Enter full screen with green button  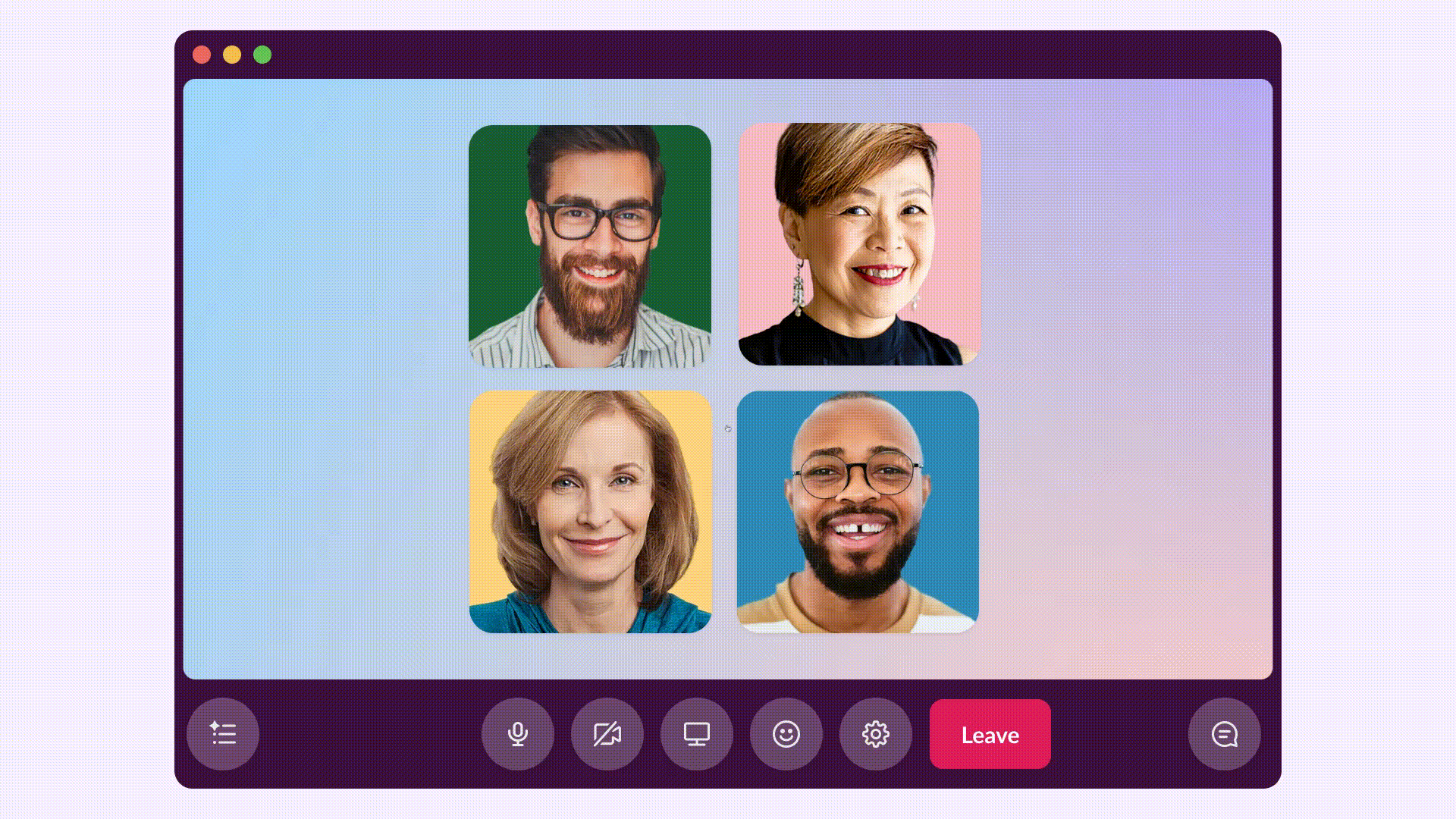point(262,55)
